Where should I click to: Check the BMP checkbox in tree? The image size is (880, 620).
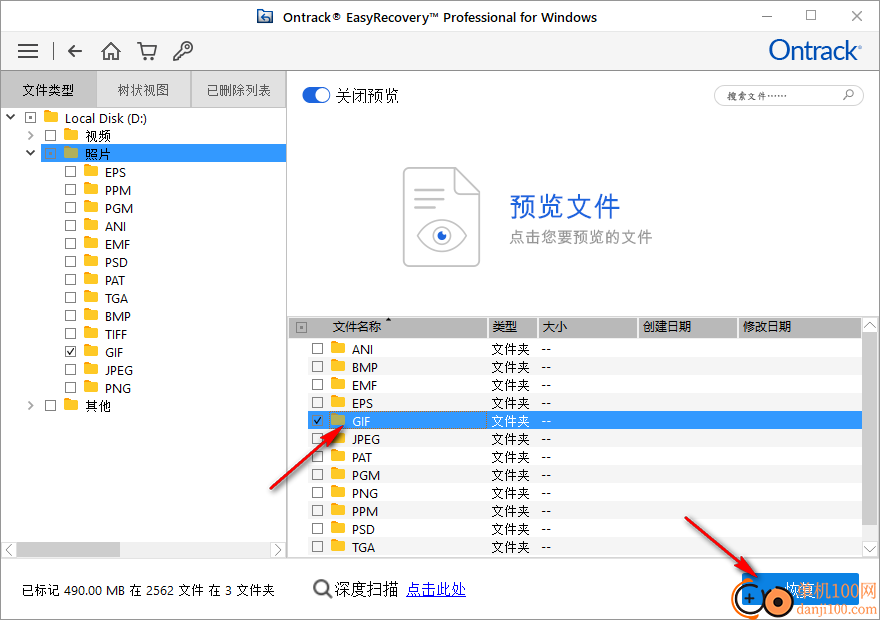tap(70, 316)
